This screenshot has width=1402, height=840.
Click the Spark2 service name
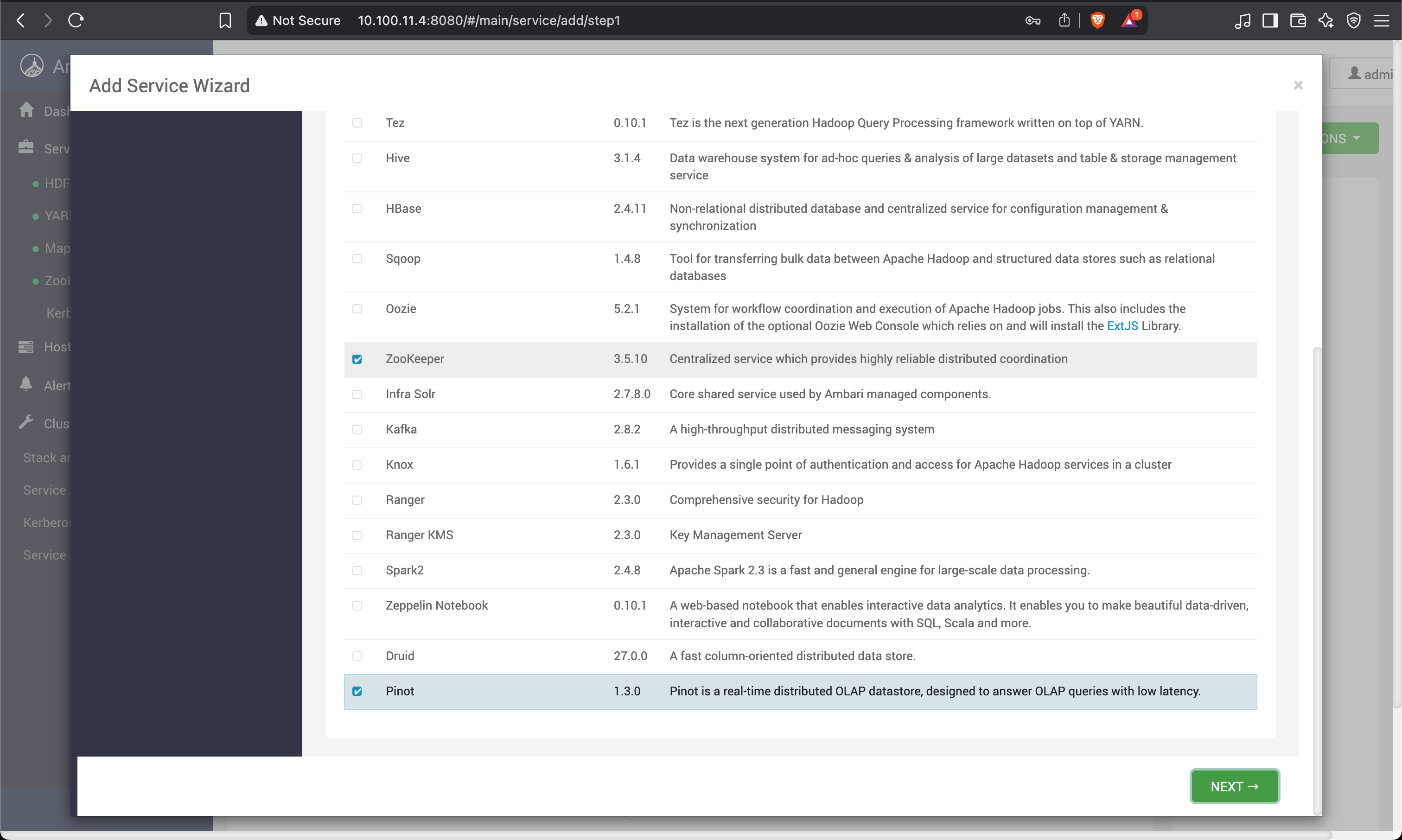pyautogui.click(x=404, y=570)
